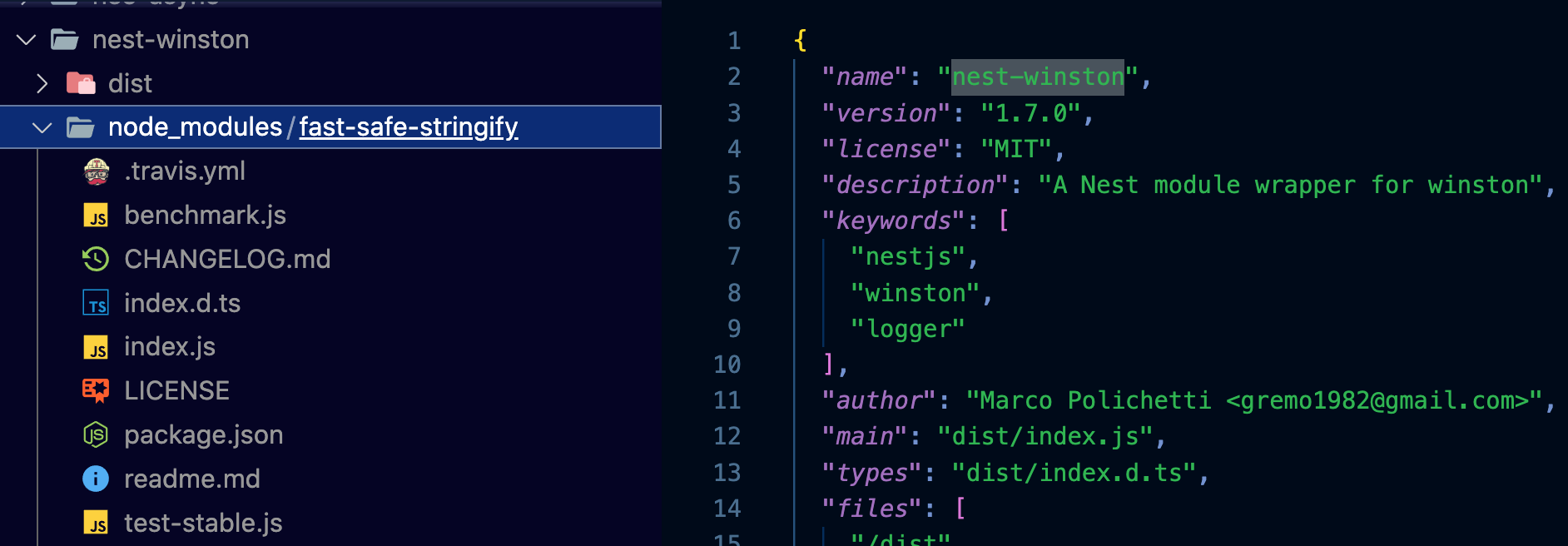The image size is (1568, 546).
Task: Click the node_modules folder icon
Action: pyautogui.click(x=81, y=127)
